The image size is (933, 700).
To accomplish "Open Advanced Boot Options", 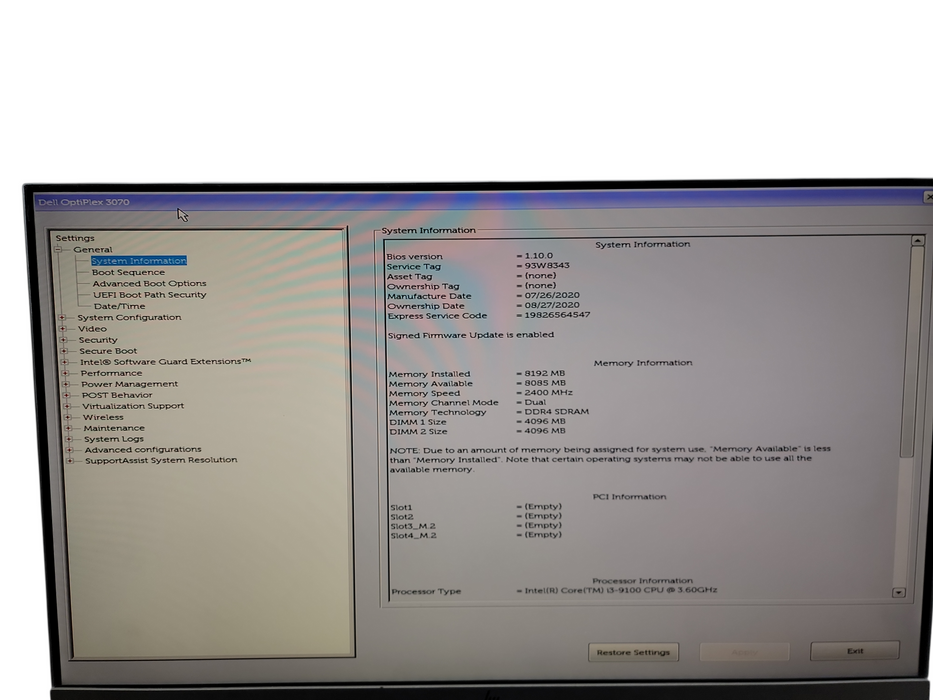I will tap(149, 283).
